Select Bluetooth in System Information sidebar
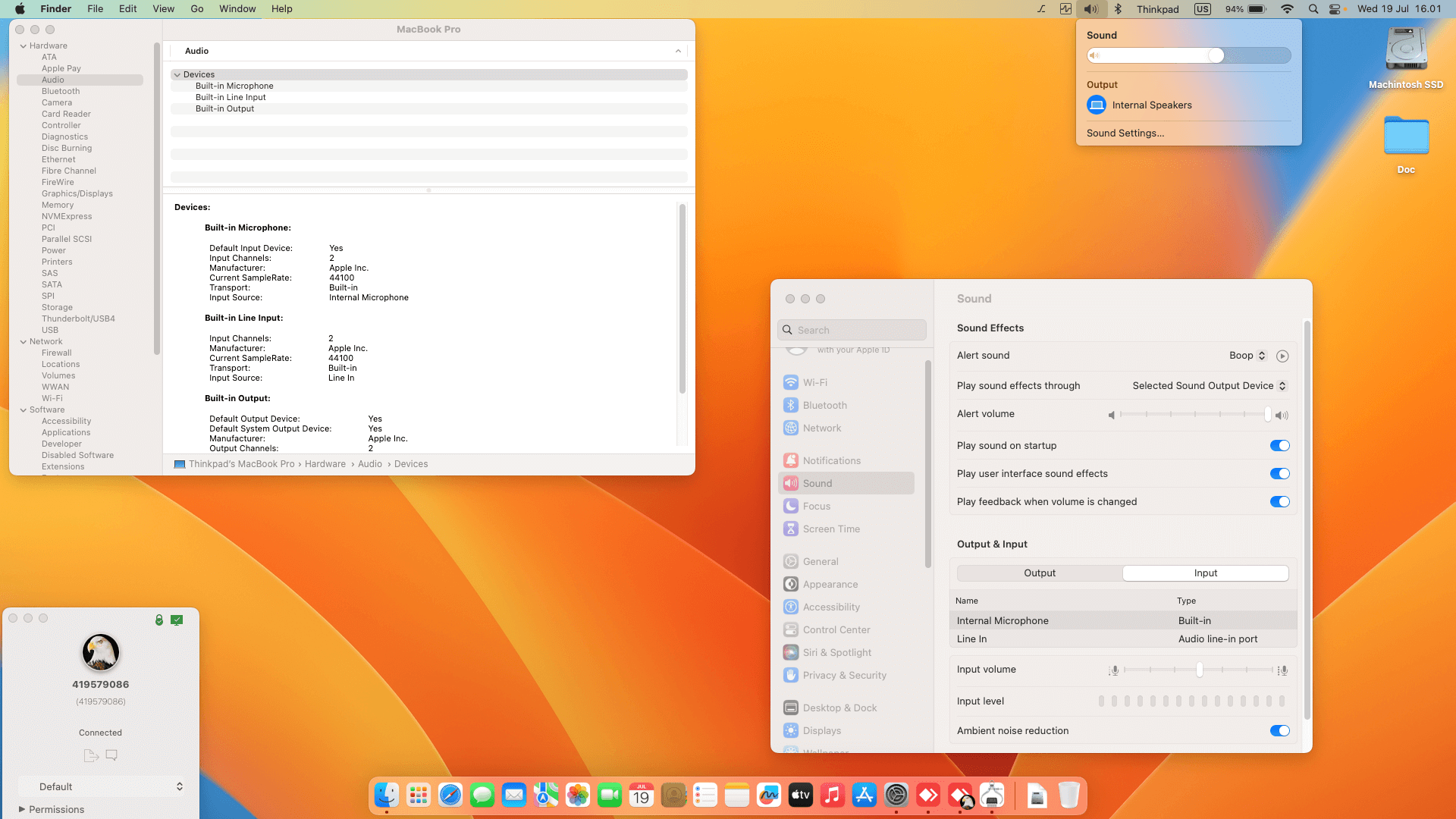Image resolution: width=1456 pixels, height=819 pixels. (x=61, y=92)
